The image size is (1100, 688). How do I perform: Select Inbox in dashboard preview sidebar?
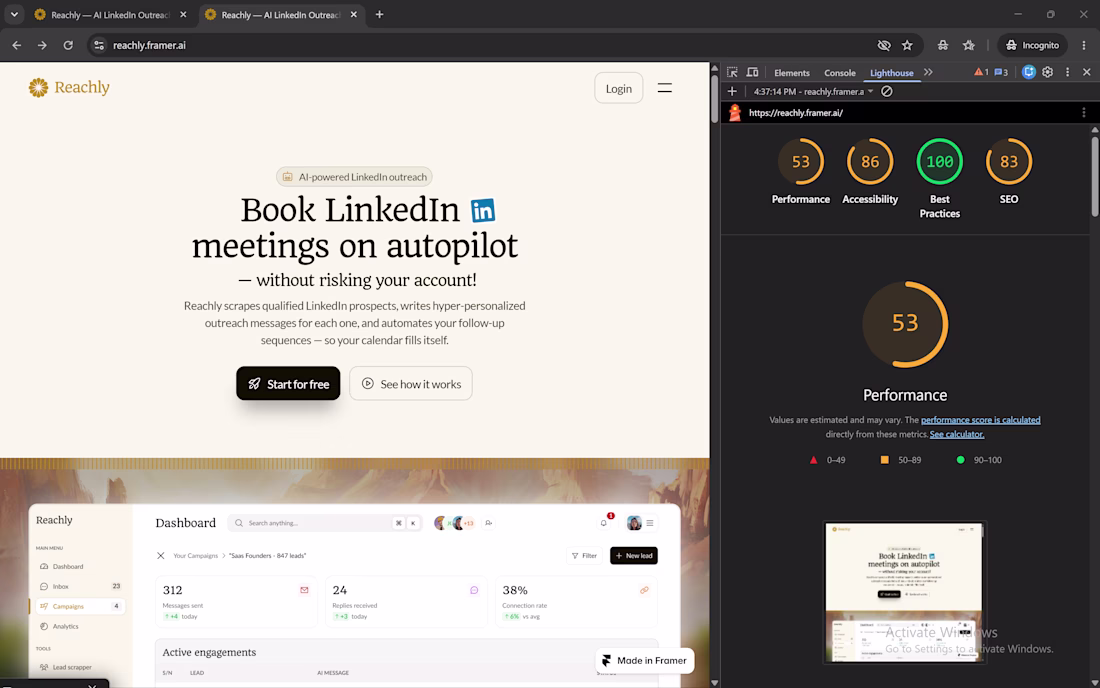click(x=81, y=586)
